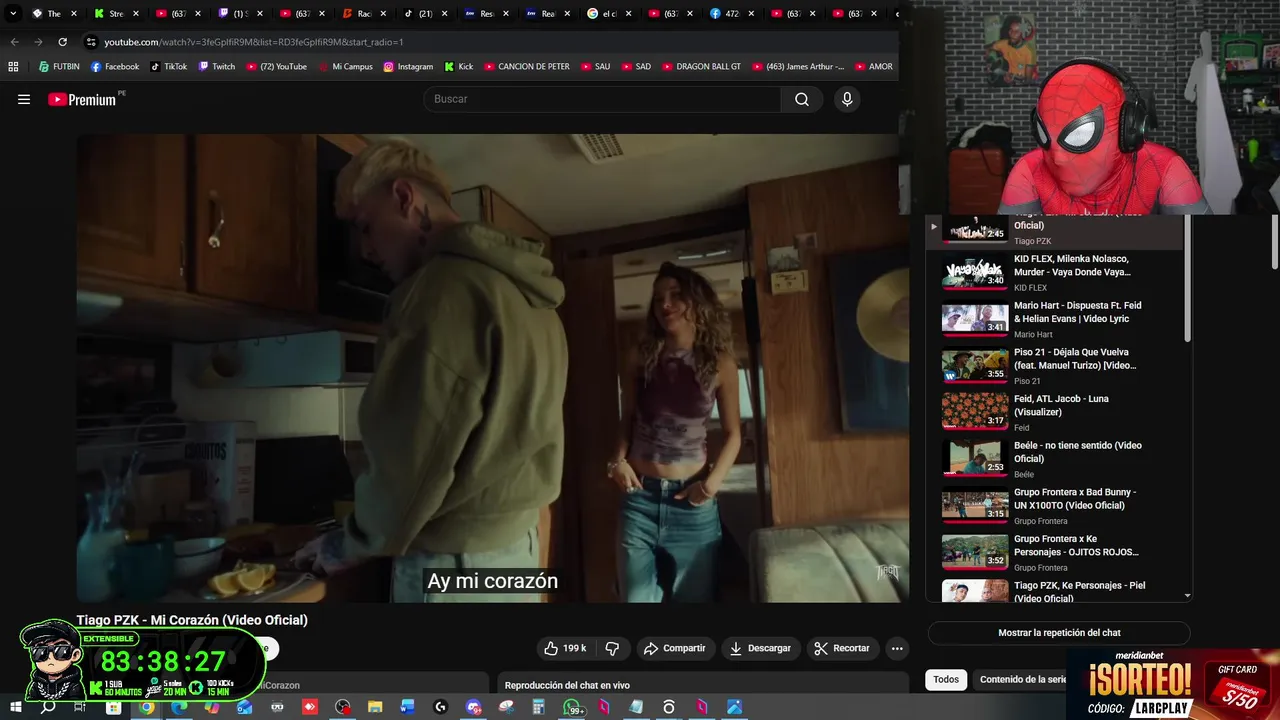Image resolution: width=1280 pixels, height=720 pixels.
Task: Open DRAGON BALL GT bookmark
Action: click(x=701, y=67)
